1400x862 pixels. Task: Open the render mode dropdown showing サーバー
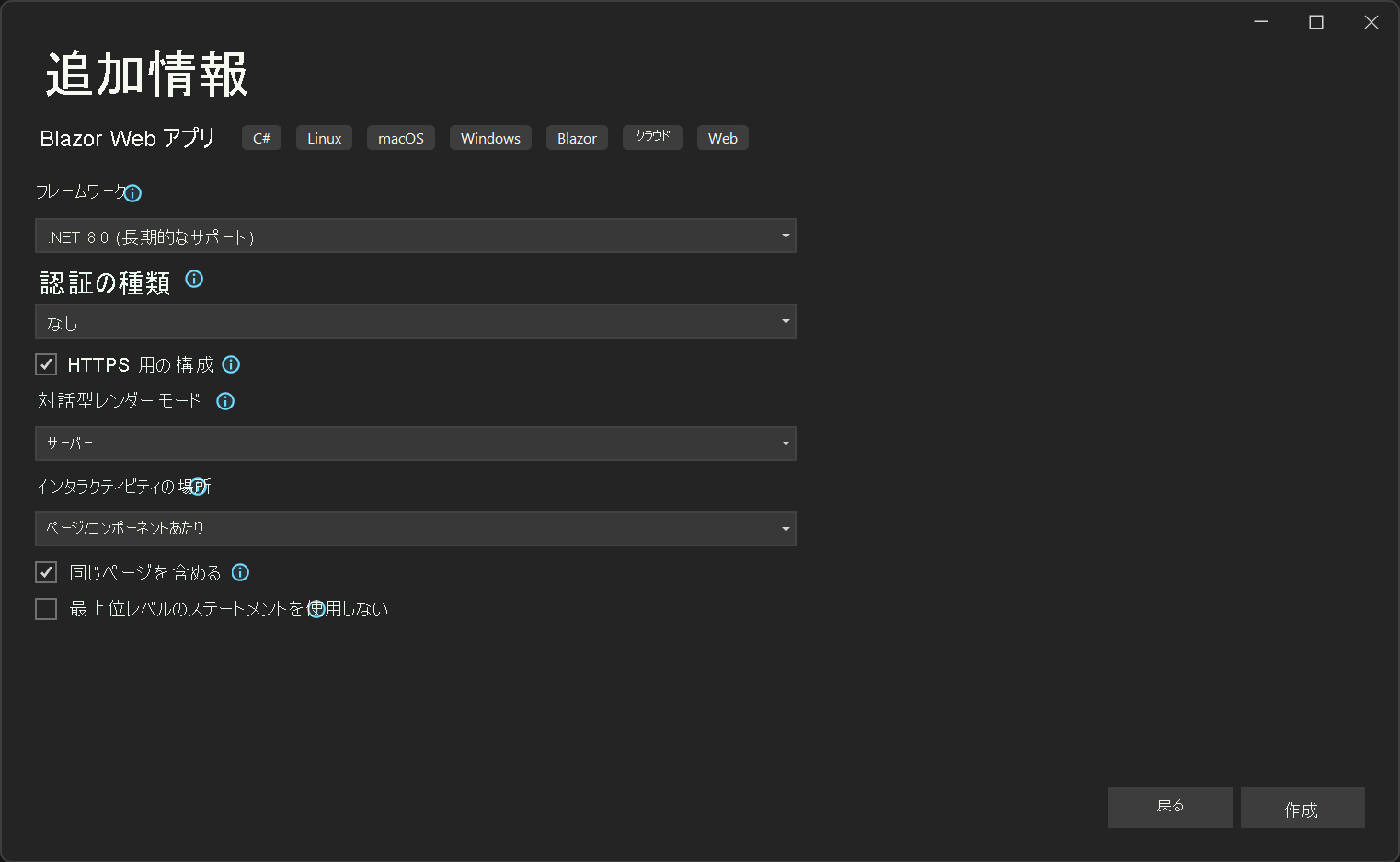click(x=416, y=443)
